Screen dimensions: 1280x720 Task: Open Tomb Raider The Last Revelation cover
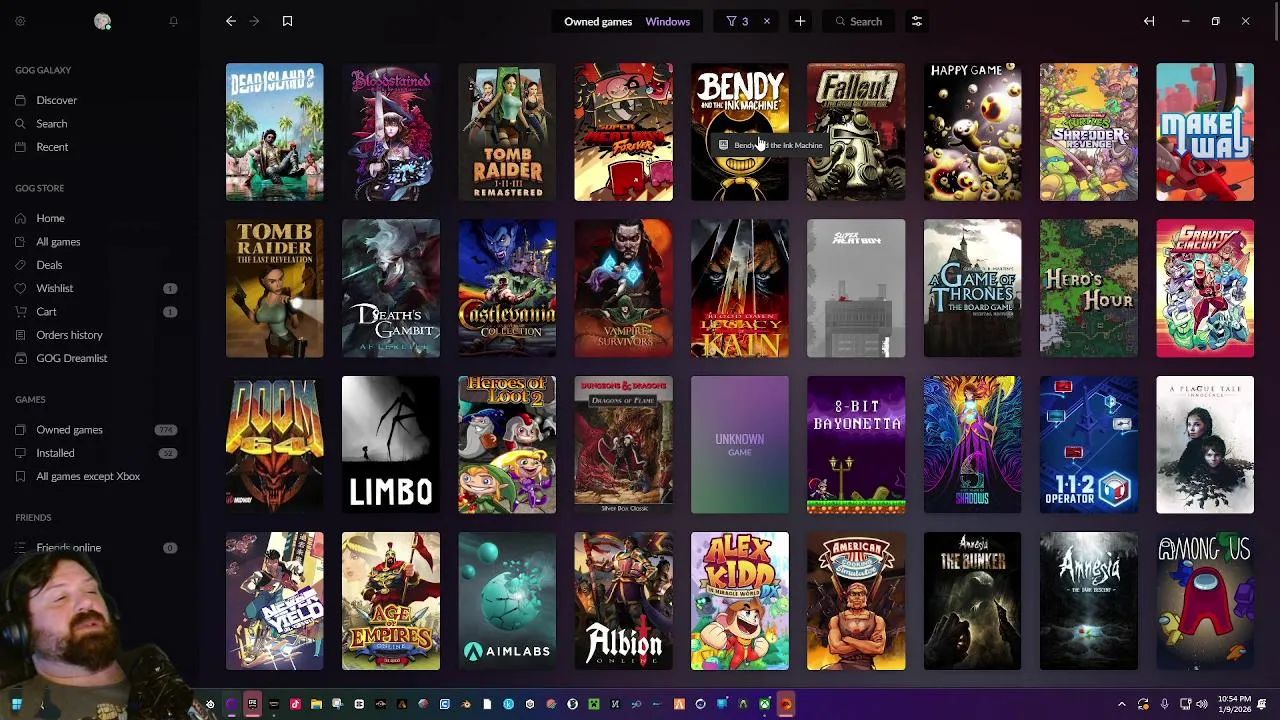pyautogui.click(x=275, y=288)
